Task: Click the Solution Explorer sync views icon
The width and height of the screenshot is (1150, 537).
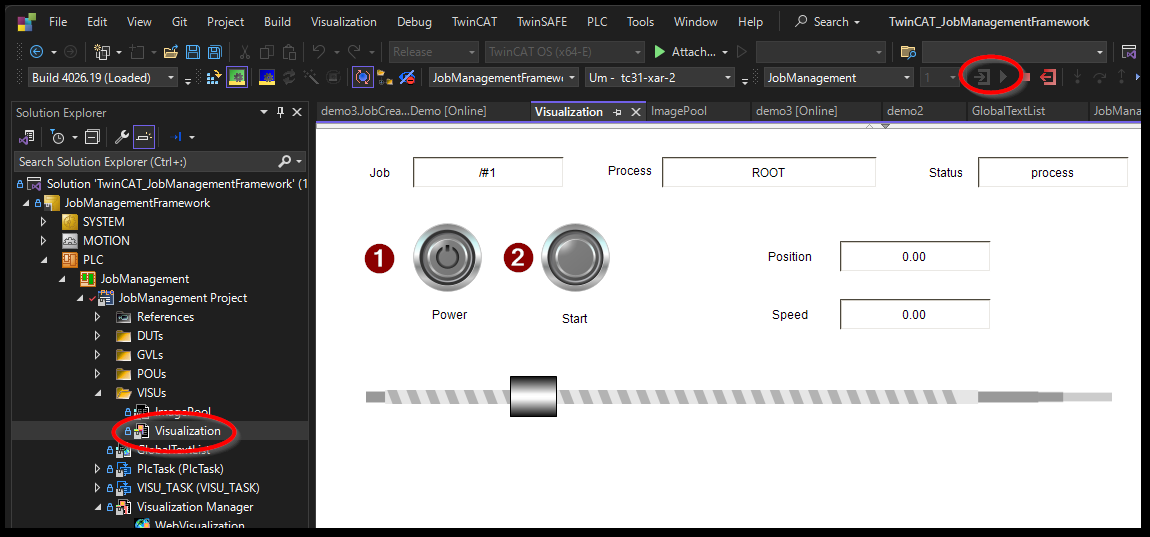Action: pos(26,137)
